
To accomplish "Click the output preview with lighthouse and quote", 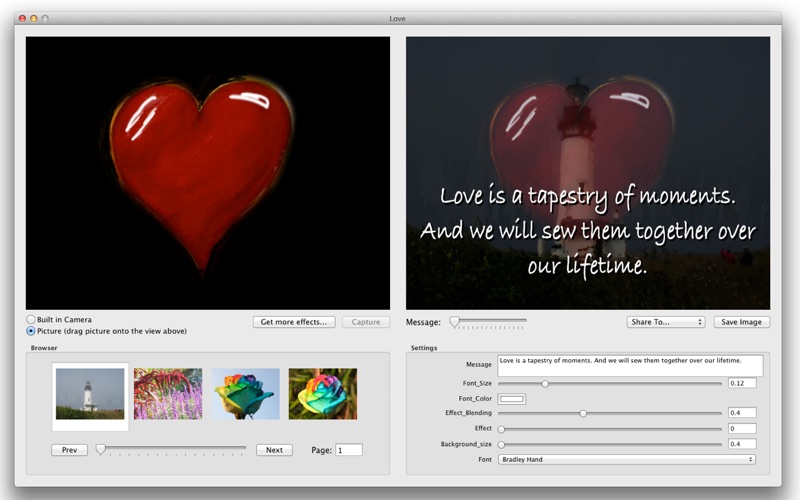I will tap(588, 173).
